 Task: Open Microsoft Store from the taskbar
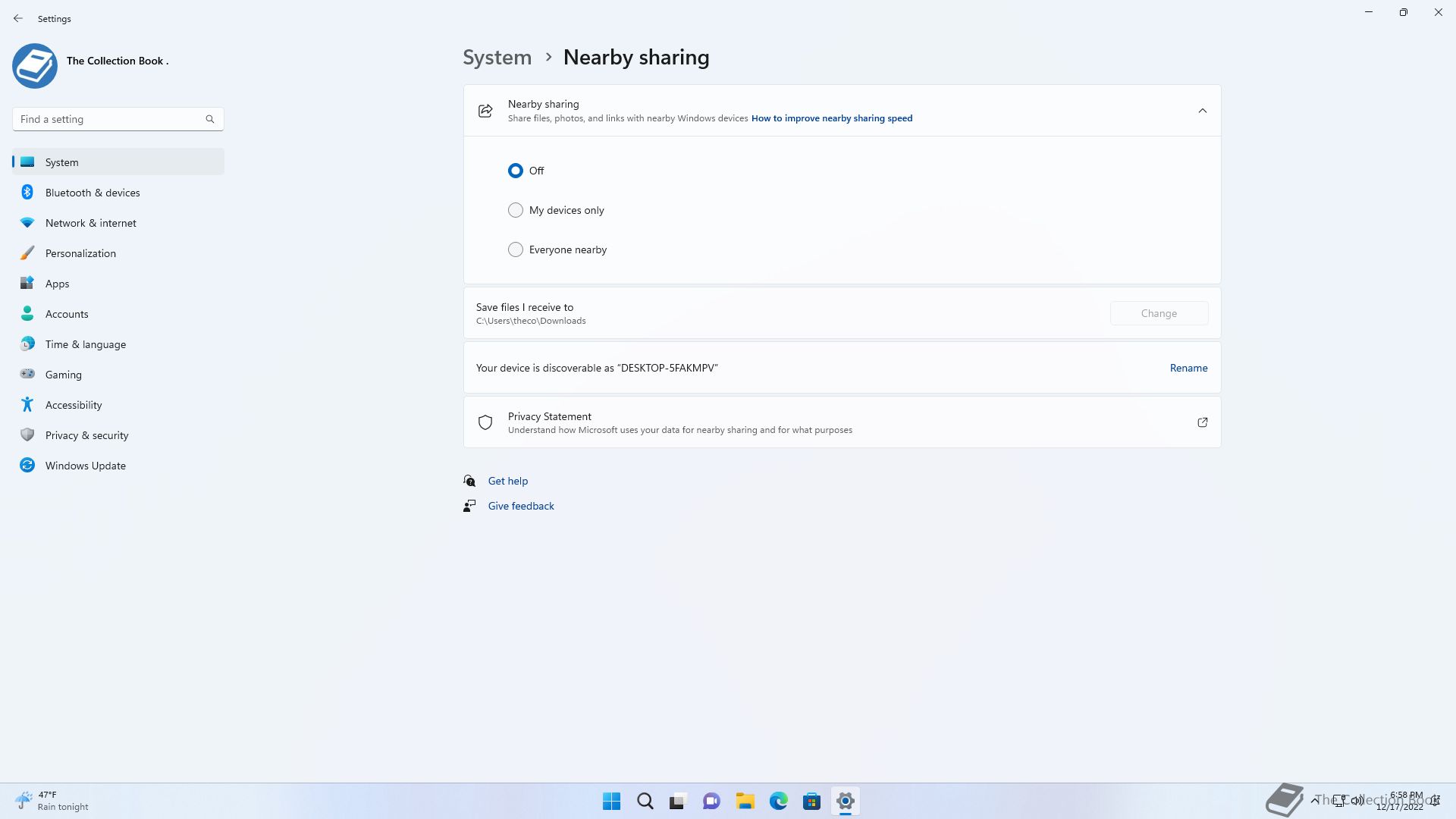click(811, 801)
